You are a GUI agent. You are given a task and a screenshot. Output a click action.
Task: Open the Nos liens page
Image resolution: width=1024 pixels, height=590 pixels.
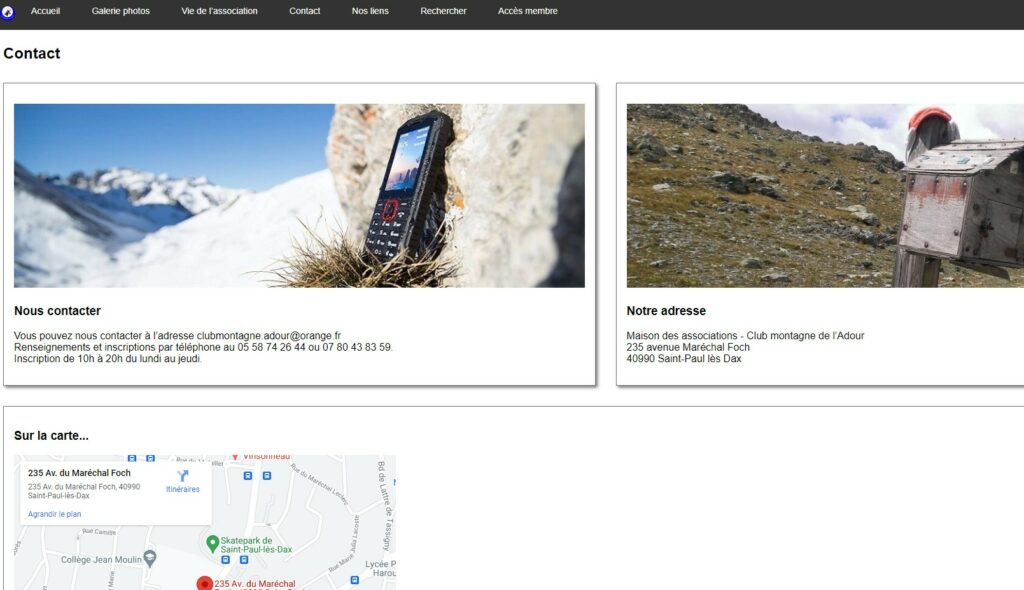point(370,11)
